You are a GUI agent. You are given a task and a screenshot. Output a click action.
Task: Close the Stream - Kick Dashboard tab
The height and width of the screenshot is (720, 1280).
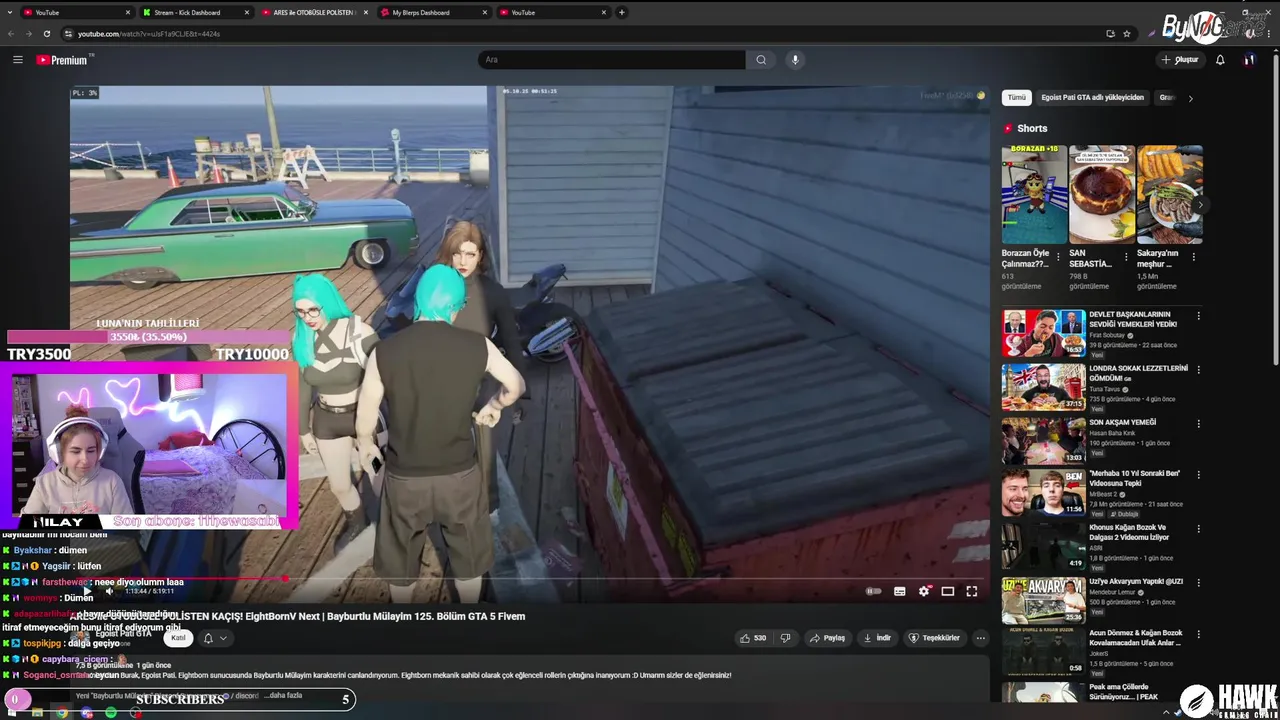point(246,13)
